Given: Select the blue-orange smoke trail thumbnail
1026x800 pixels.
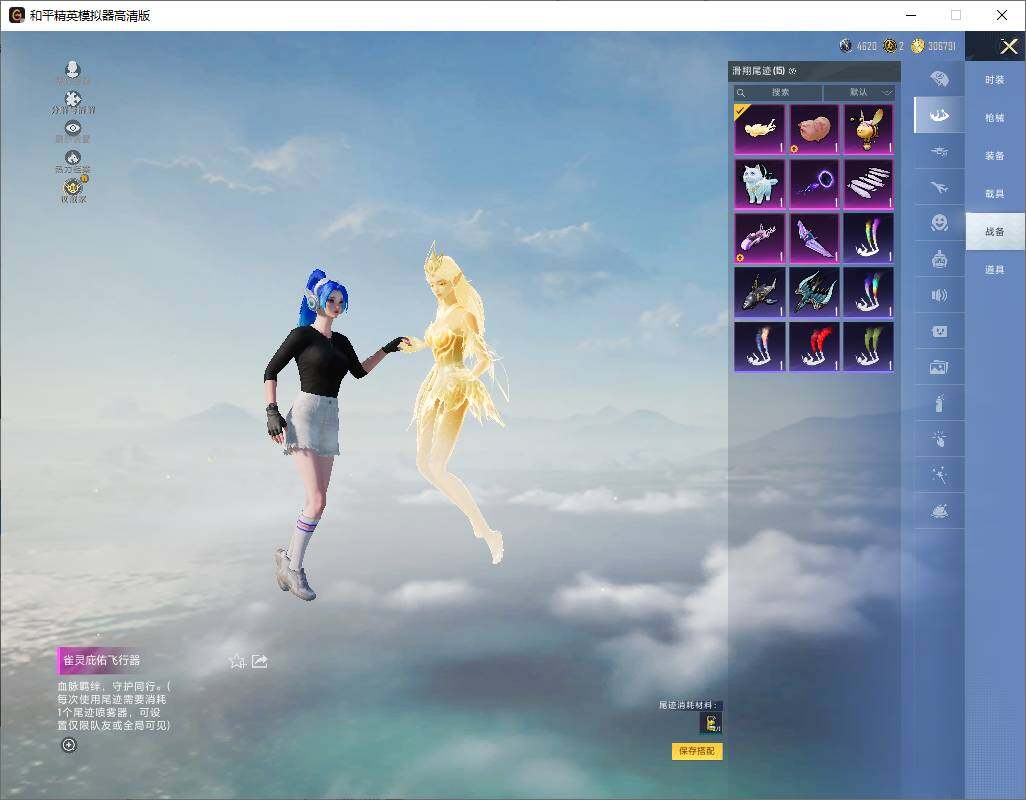Looking at the screenshot, I should [760, 347].
